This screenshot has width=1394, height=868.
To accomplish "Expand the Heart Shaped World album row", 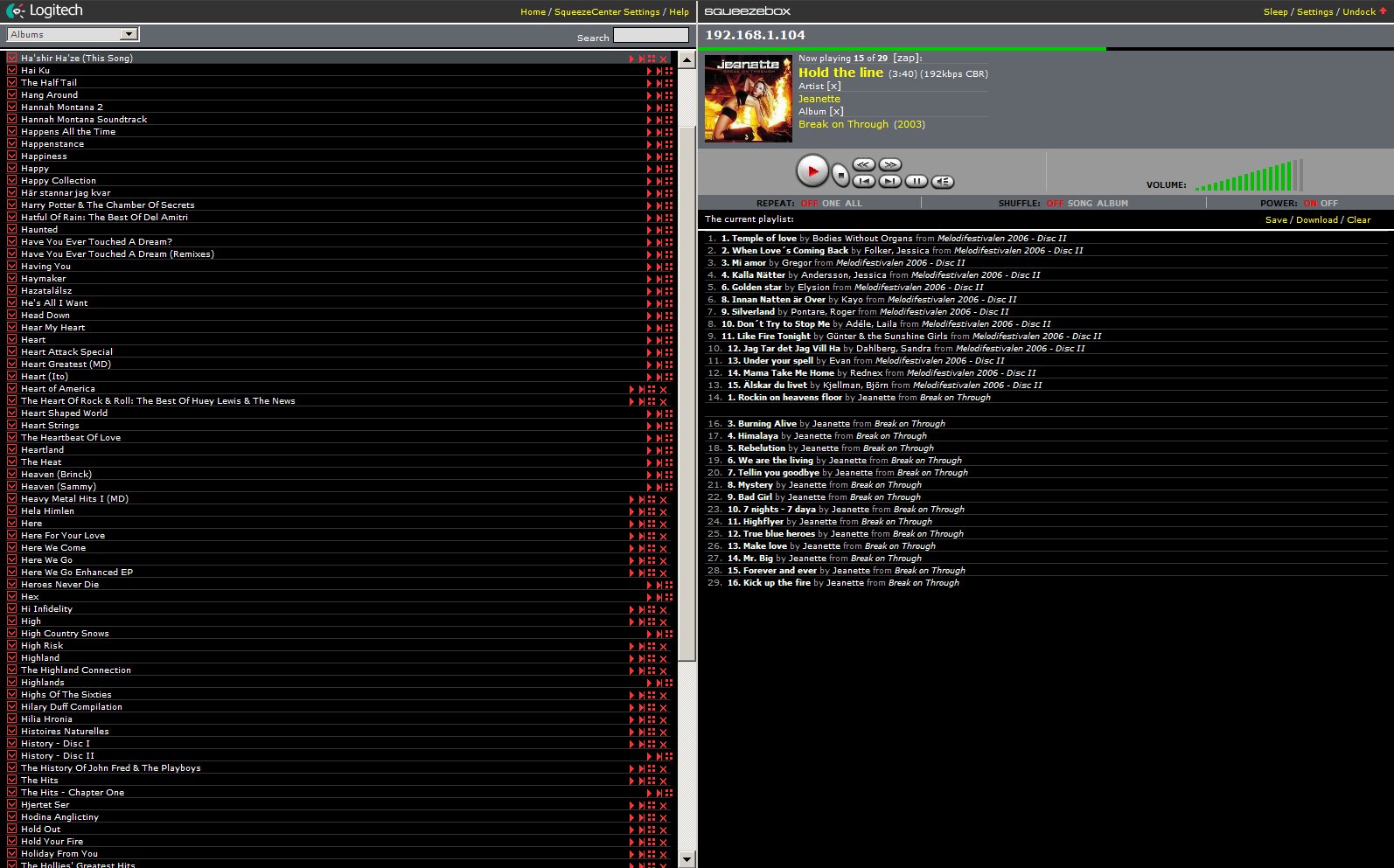I will coord(12,413).
